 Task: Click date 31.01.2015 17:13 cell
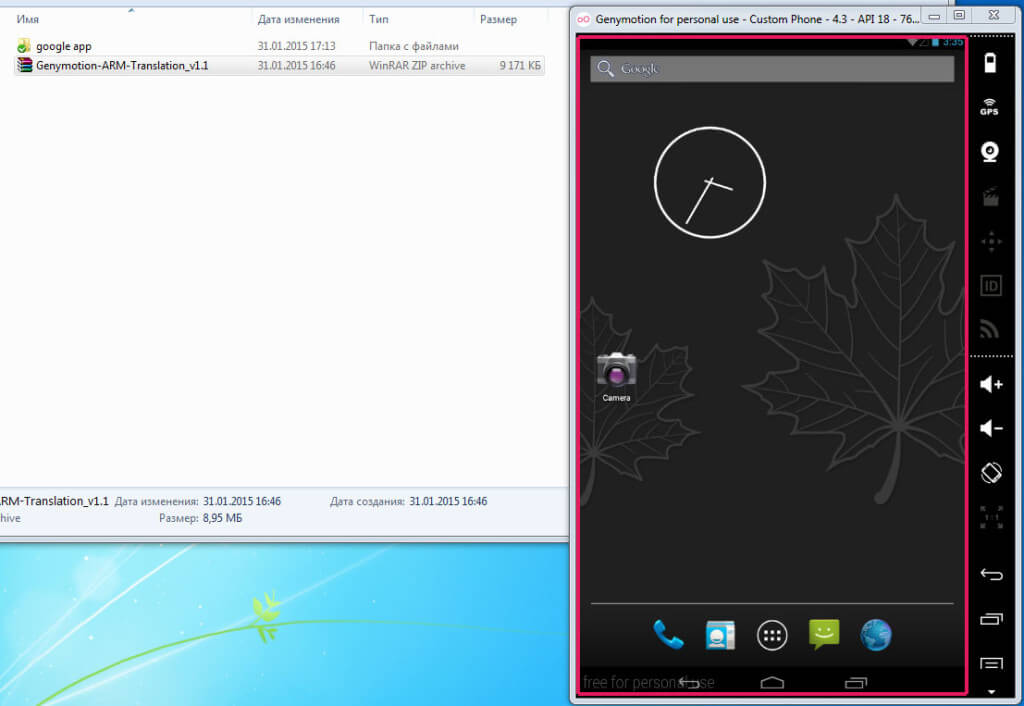296,46
